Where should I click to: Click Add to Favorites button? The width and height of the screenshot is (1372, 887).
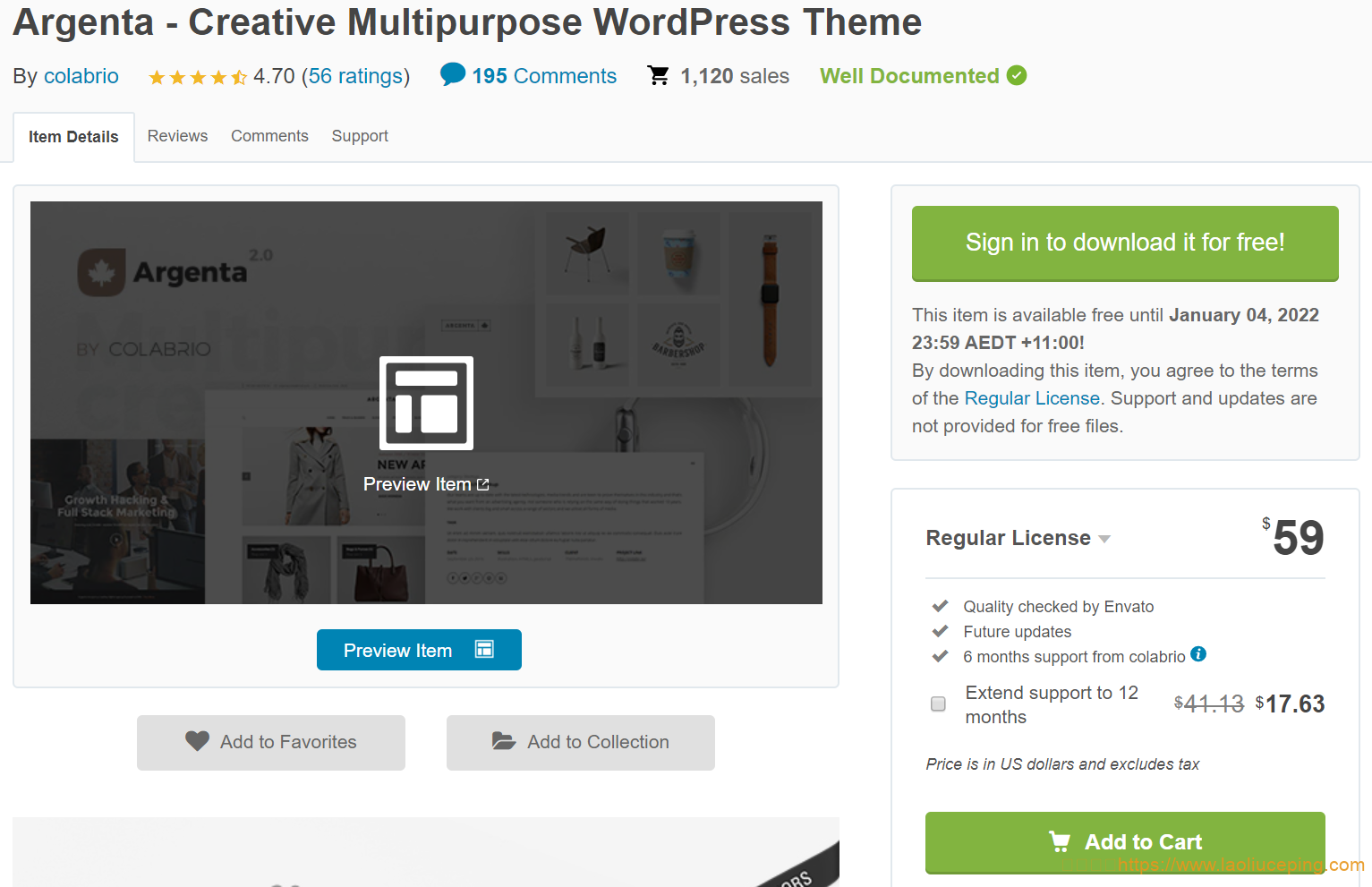click(271, 742)
